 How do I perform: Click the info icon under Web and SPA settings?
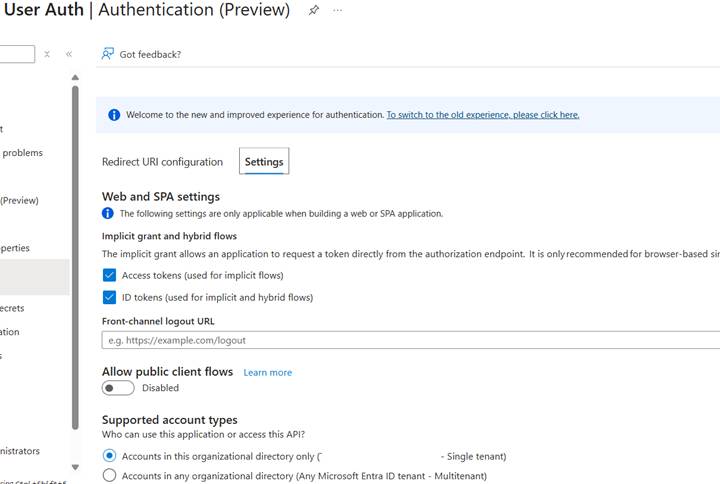[x=108, y=213]
